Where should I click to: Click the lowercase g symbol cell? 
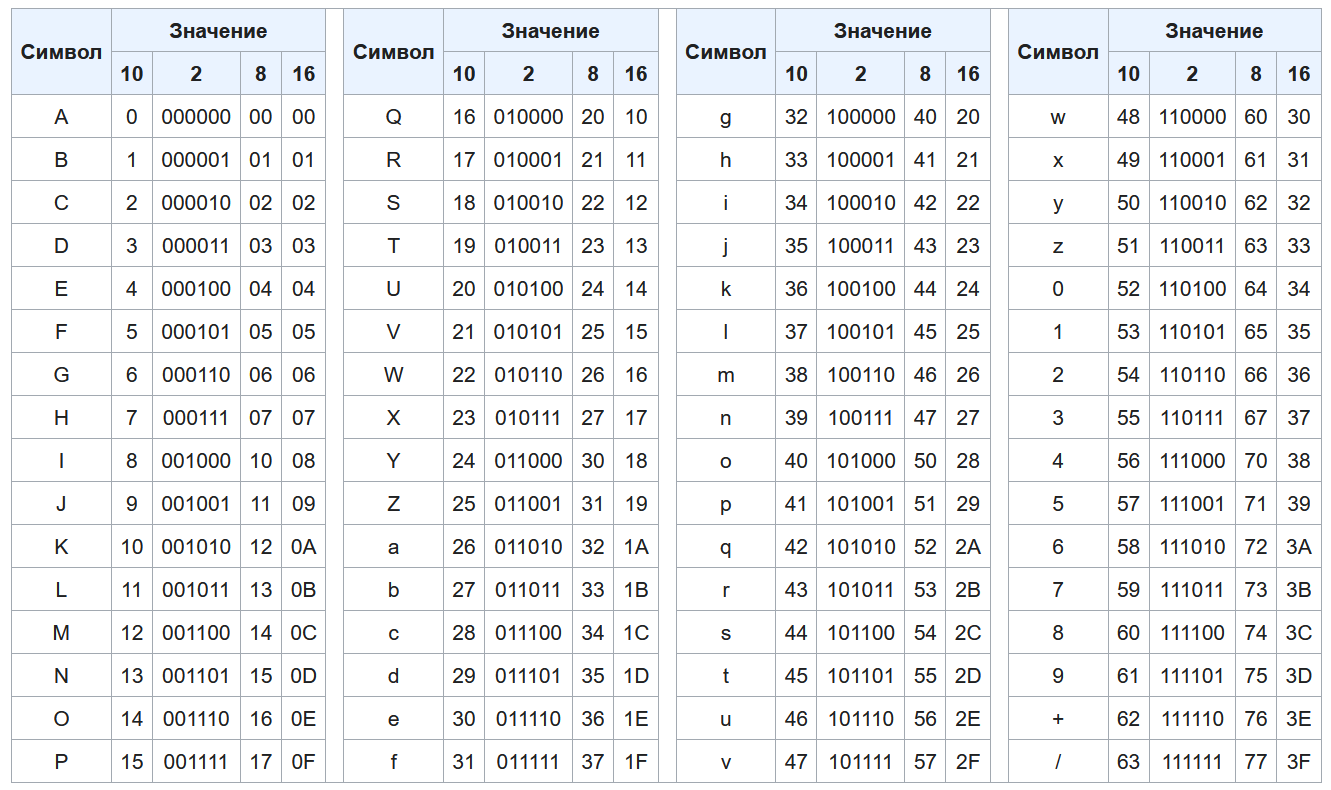[726, 117]
